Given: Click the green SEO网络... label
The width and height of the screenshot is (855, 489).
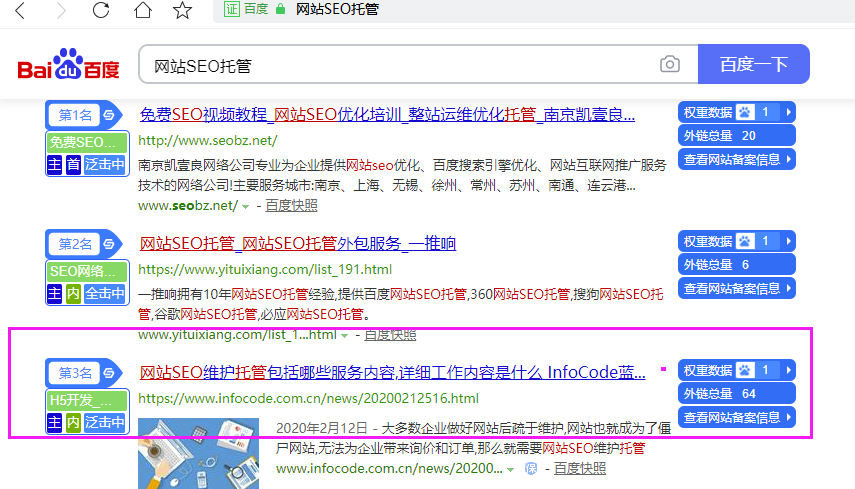Looking at the screenshot, I should [x=87, y=271].
